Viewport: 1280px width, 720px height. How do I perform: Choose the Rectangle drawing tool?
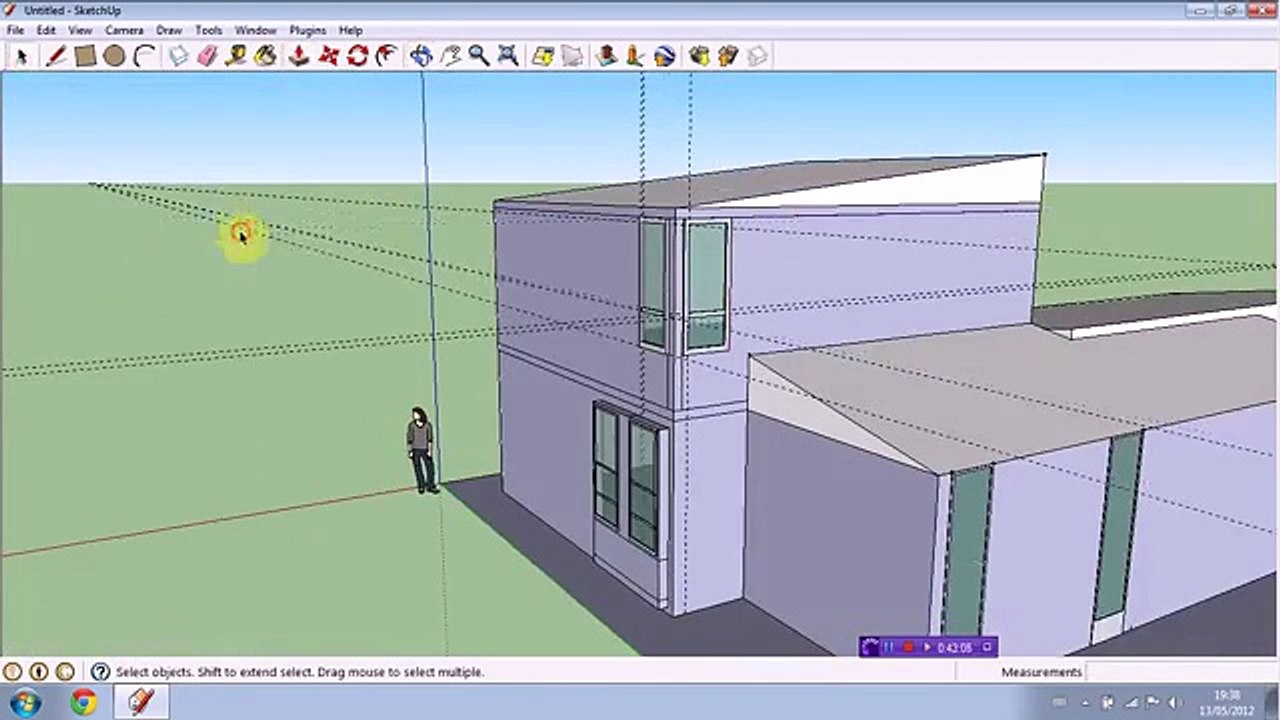85,56
